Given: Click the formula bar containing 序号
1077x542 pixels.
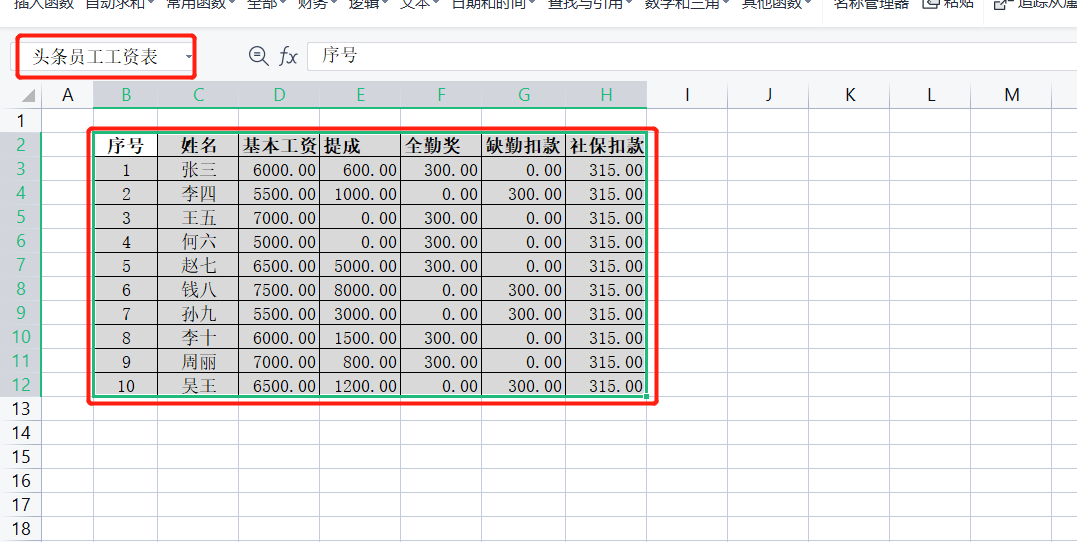Looking at the screenshot, I should pyautogui.click(x=692, y=56).
